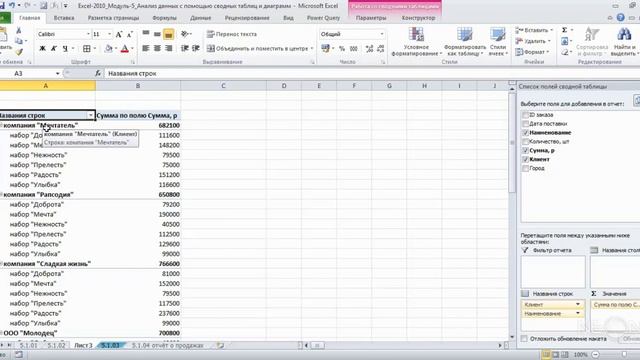The height and width of the screenshot is (360, 640).
Task: Switch to sheet tab Лист3
Action: (83, 346)
